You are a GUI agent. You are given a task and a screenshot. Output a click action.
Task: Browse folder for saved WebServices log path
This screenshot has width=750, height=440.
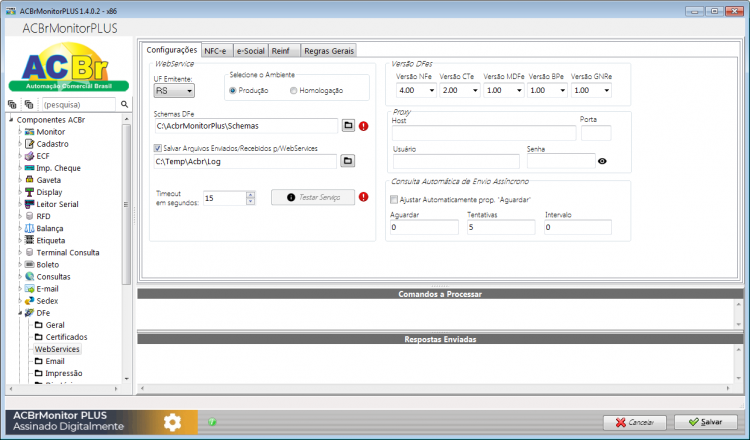348,161
